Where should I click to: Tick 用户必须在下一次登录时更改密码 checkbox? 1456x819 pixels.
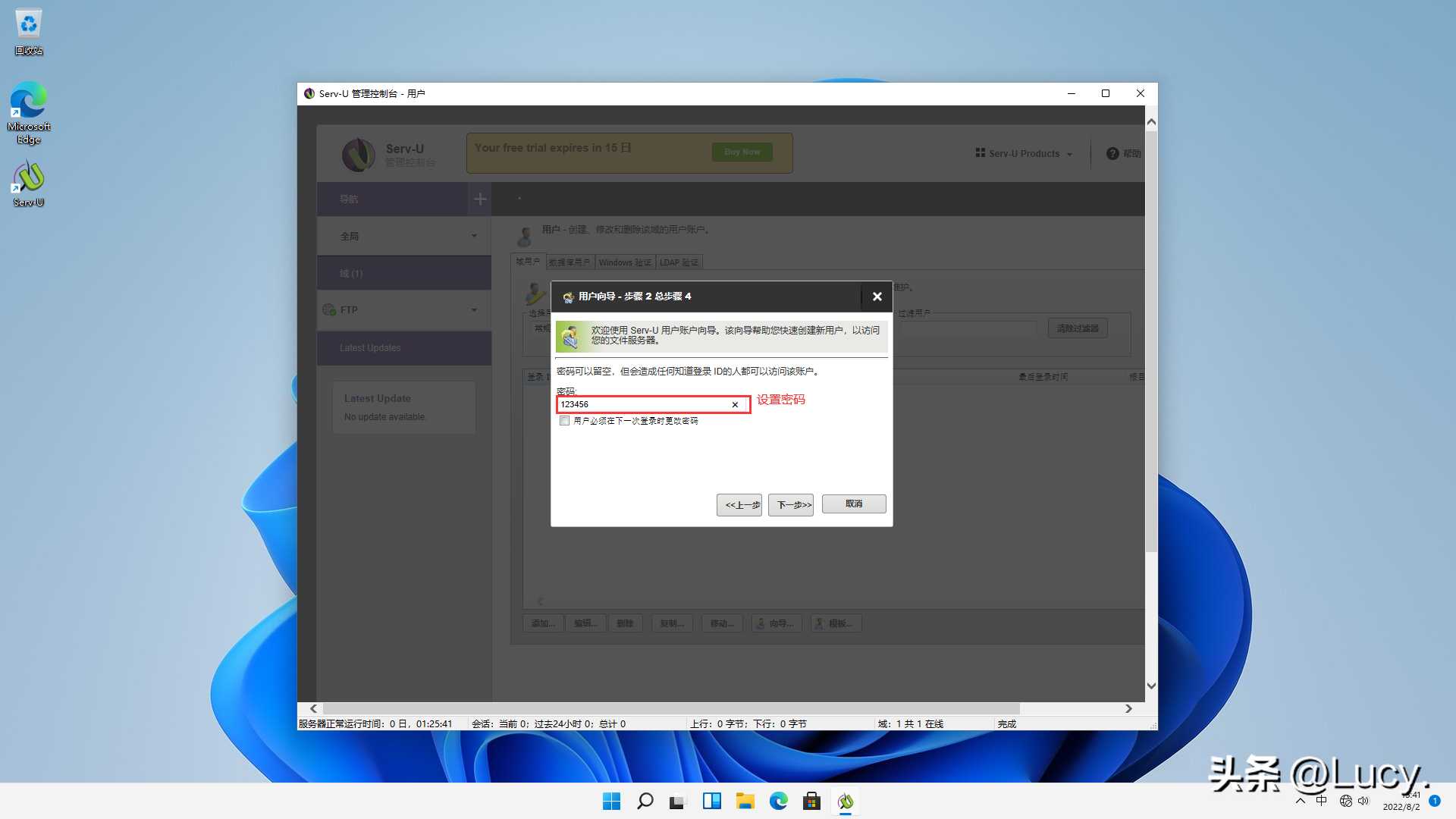point(564,421)
